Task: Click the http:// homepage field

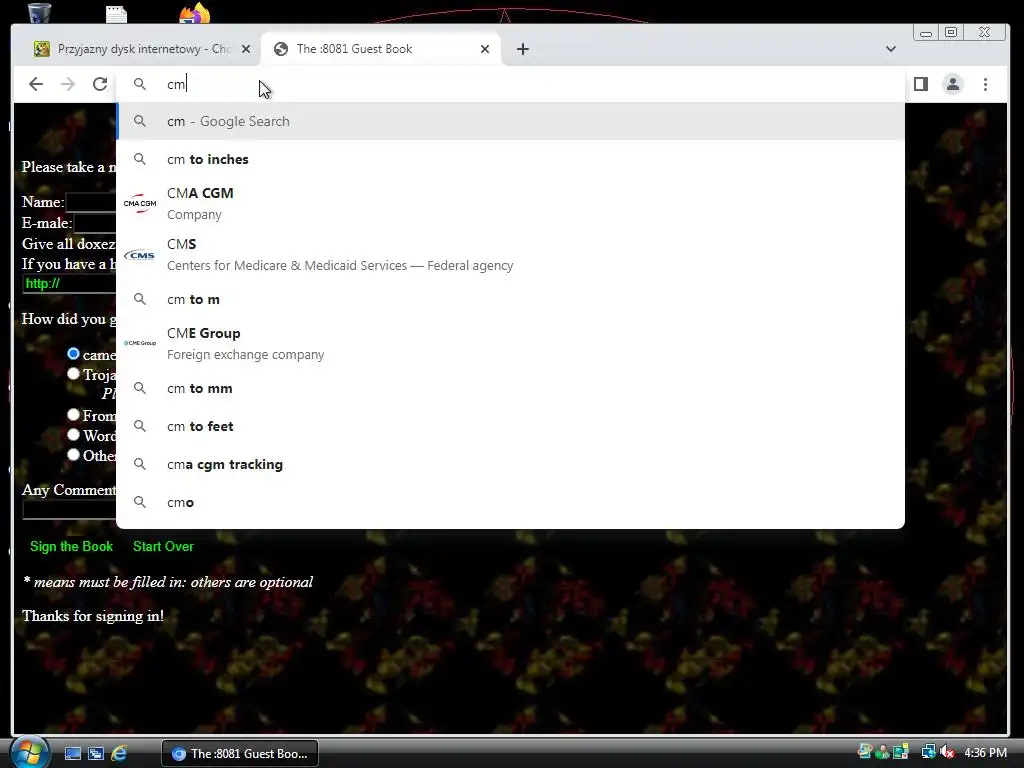Action: click(x=69, y=283)
